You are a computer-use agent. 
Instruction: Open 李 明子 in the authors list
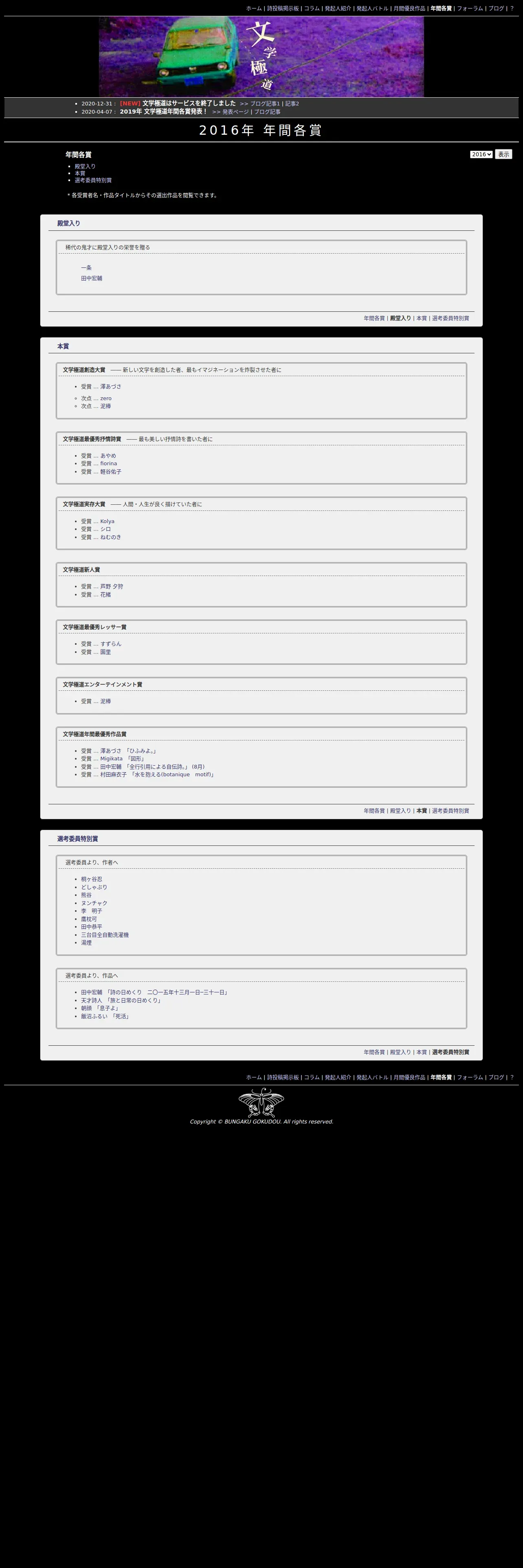tap(92, 911)
